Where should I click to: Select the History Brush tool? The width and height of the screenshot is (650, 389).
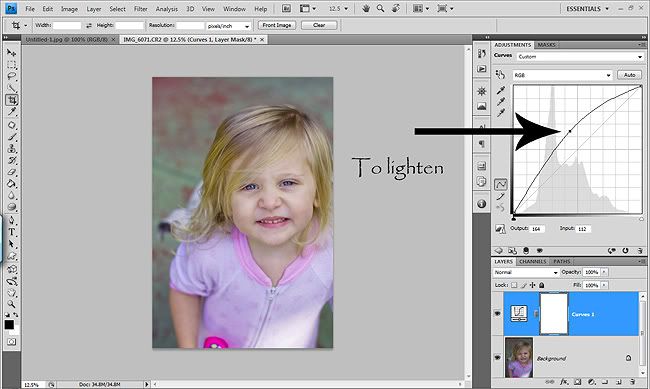(x=11, y=160)
